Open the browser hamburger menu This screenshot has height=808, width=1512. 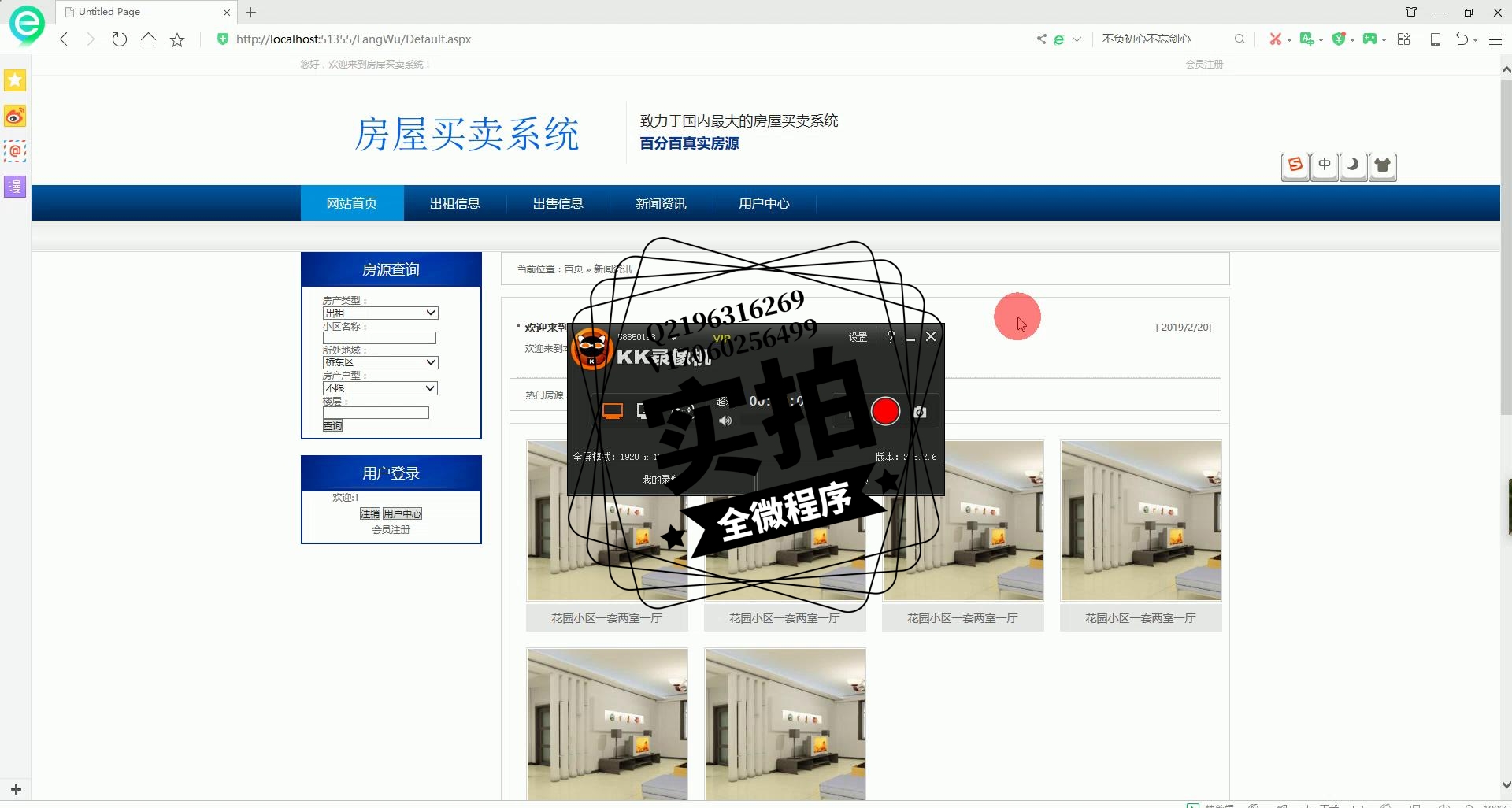click(x=1495, y=39)
